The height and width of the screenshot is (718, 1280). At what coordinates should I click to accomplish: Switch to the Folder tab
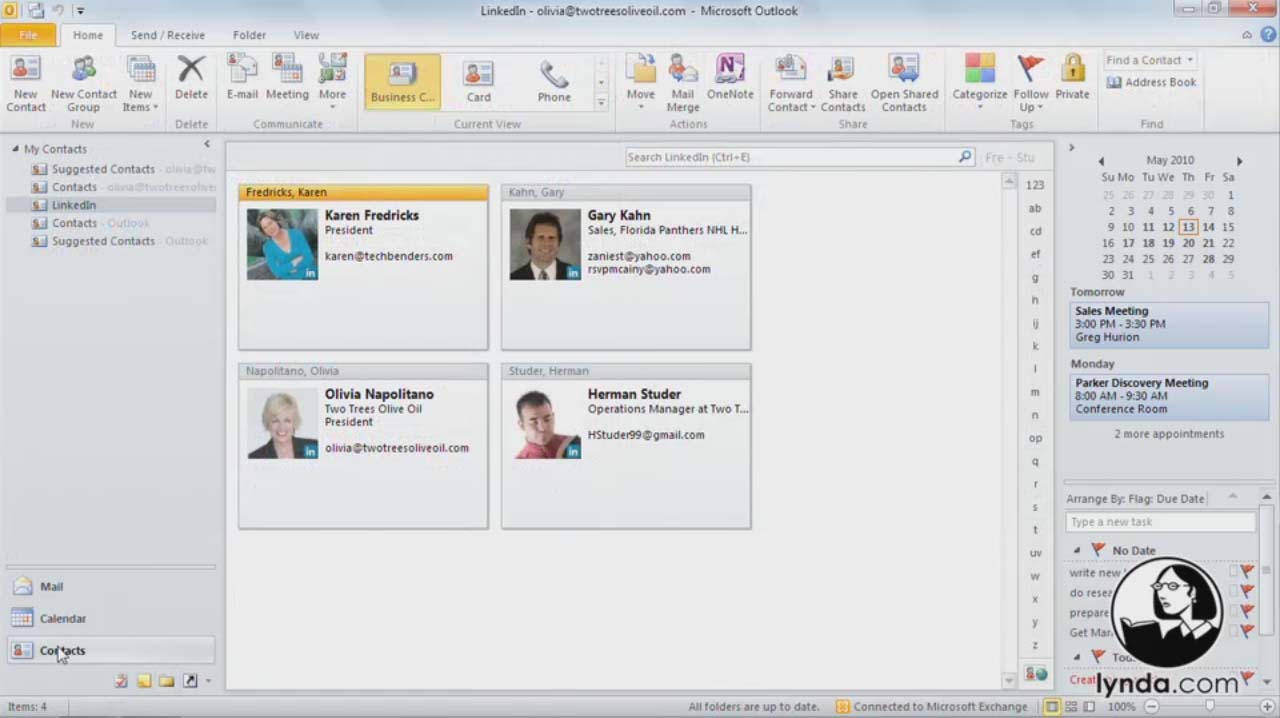coord(249,35)
